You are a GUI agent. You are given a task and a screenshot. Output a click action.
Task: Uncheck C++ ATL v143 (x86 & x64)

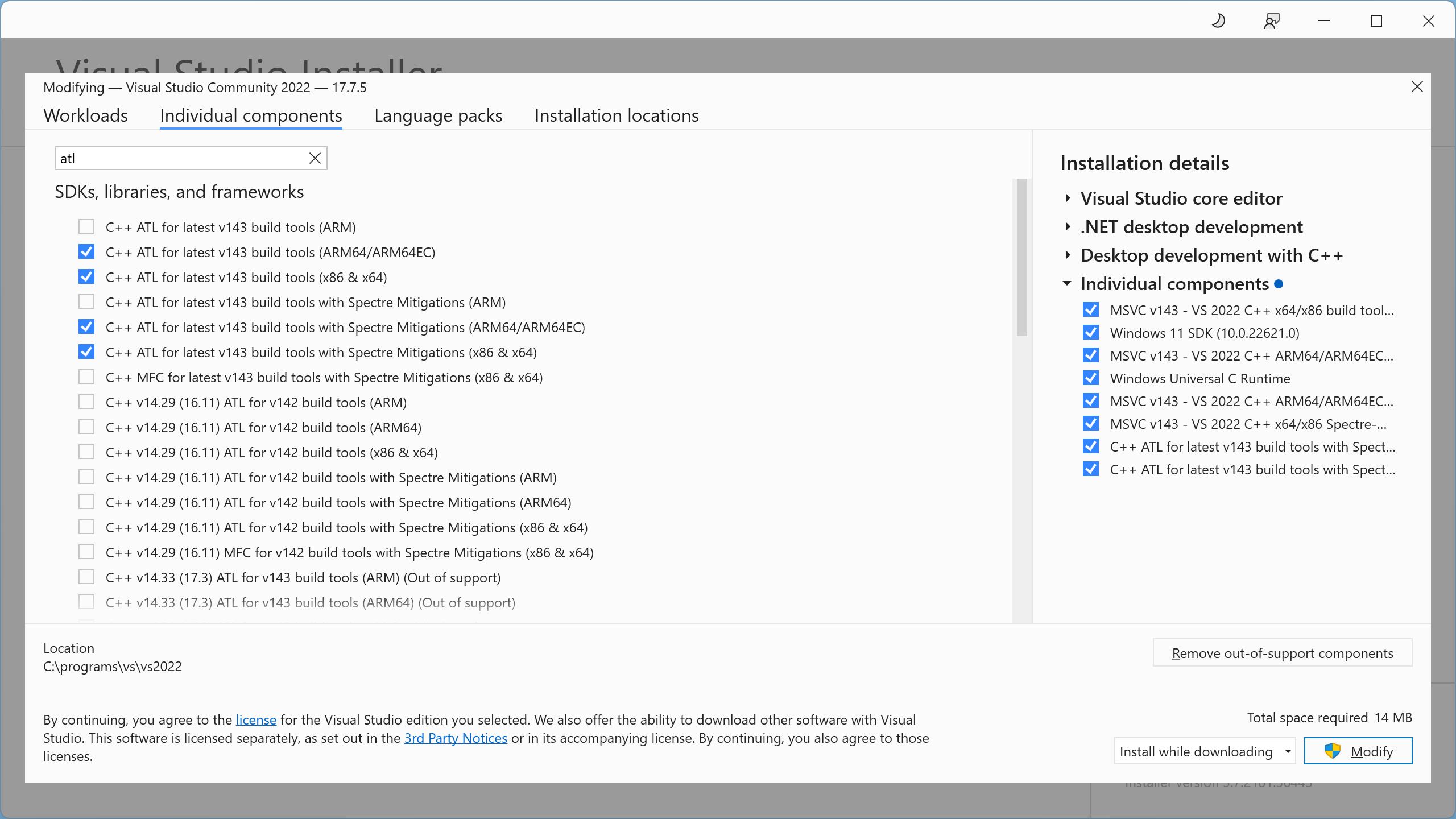[x=86, y=277]
